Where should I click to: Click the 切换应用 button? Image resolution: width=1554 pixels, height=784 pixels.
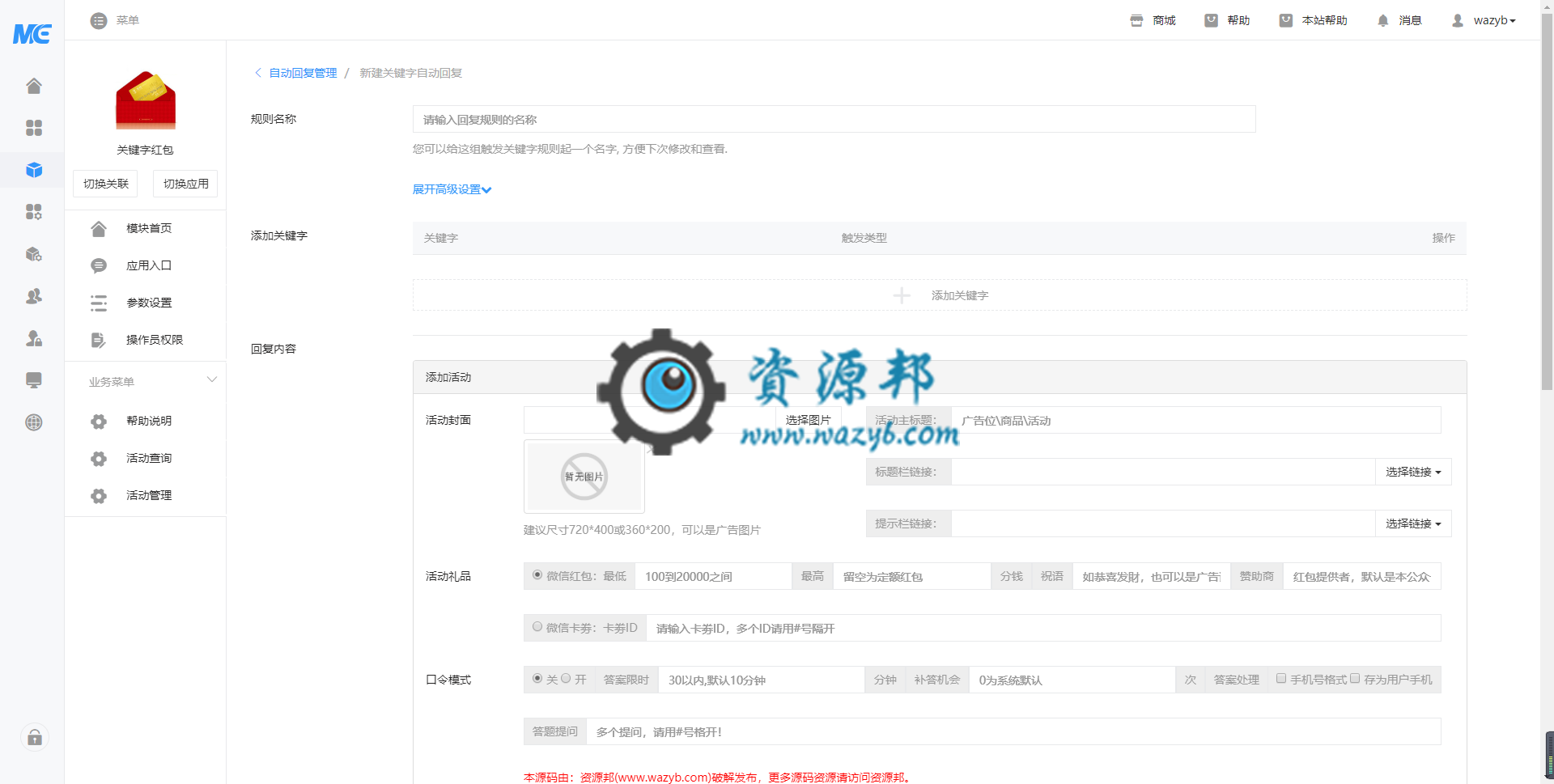(x=185, y=184)
